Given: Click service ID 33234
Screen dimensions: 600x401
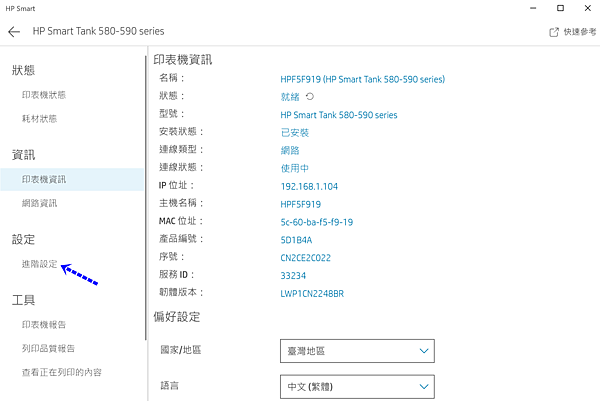Looking at the screenshot, I should pyautogui.click(x=293, y=275).
